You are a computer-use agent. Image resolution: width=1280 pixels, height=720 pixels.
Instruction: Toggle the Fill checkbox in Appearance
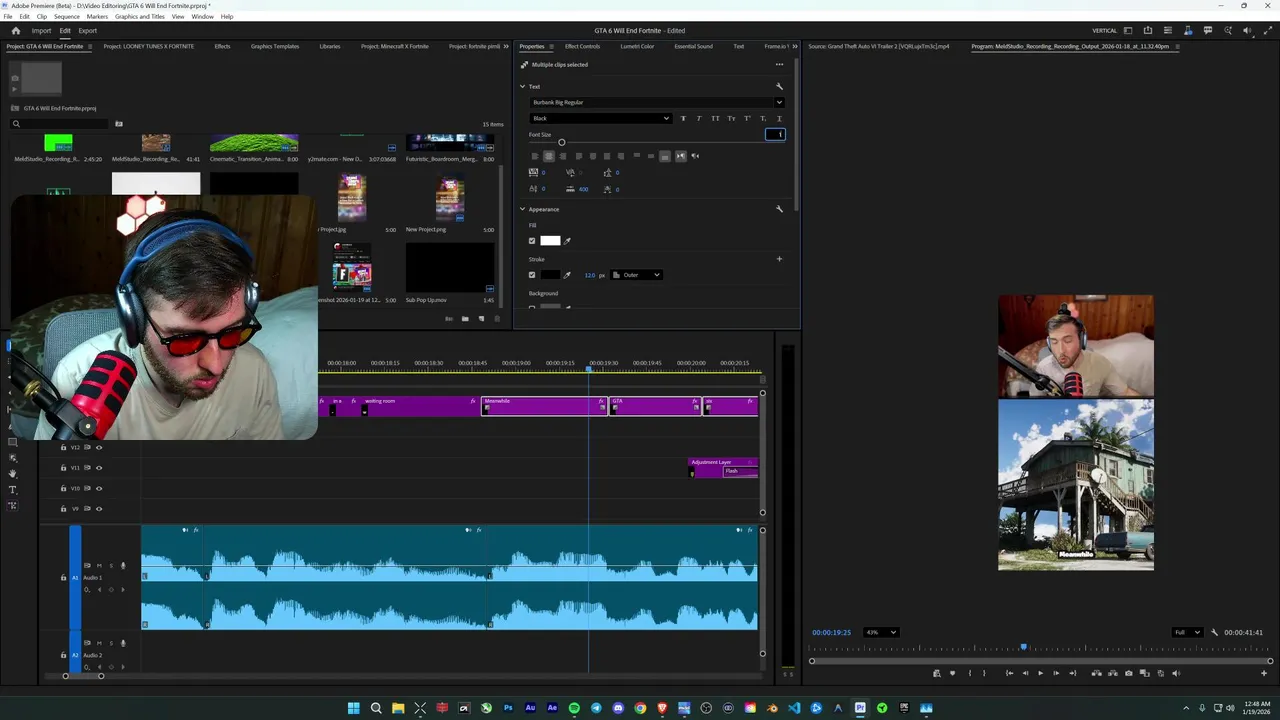coord(532,241)
